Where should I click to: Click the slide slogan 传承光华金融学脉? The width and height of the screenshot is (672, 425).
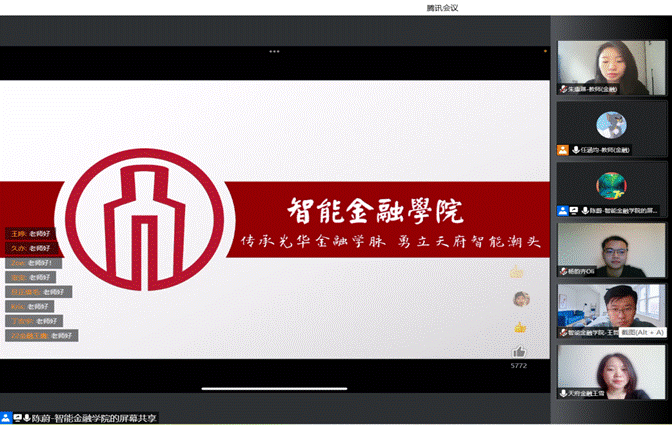tap(312, 242)
